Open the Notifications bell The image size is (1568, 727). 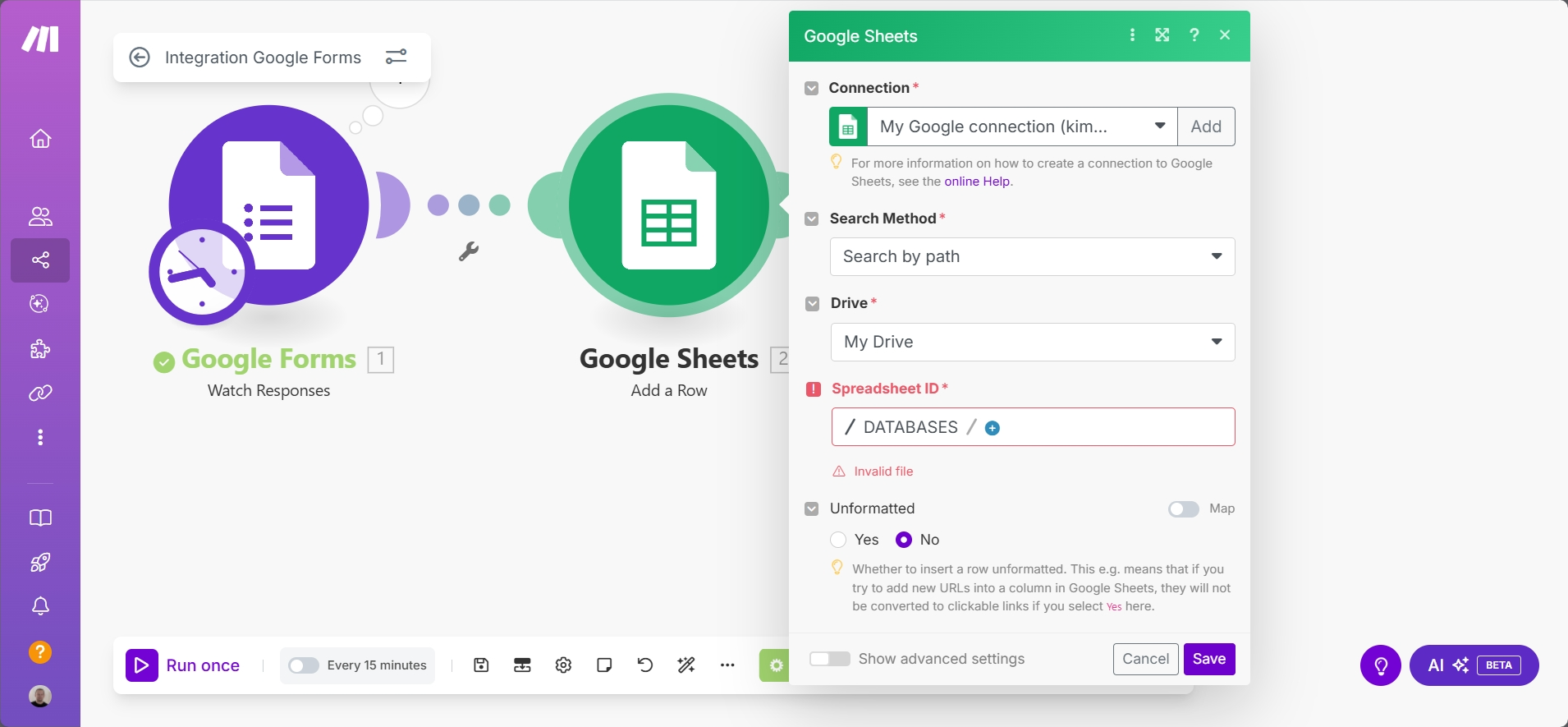40,606
